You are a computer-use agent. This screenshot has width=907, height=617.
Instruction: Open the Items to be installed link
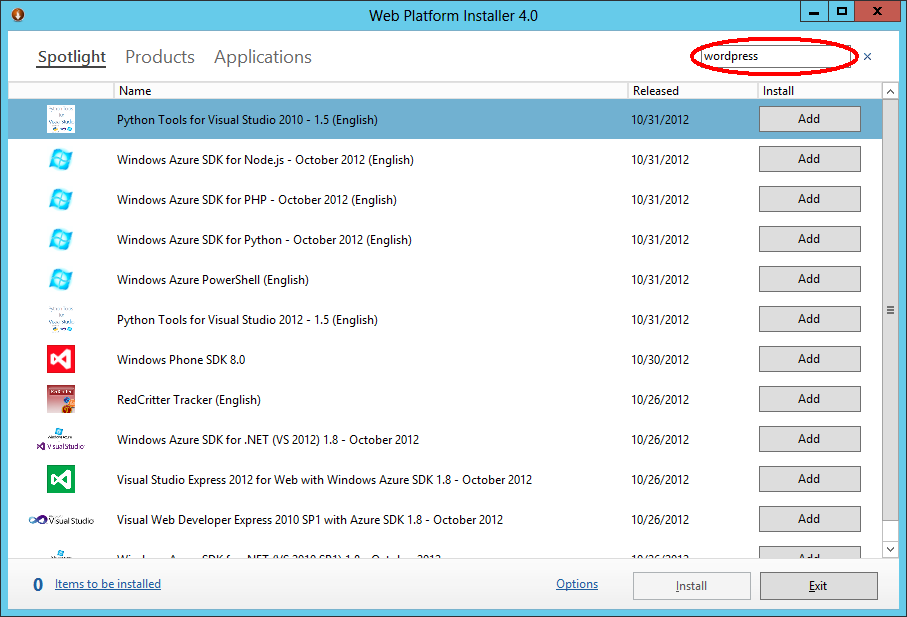[x=108, y=584]
